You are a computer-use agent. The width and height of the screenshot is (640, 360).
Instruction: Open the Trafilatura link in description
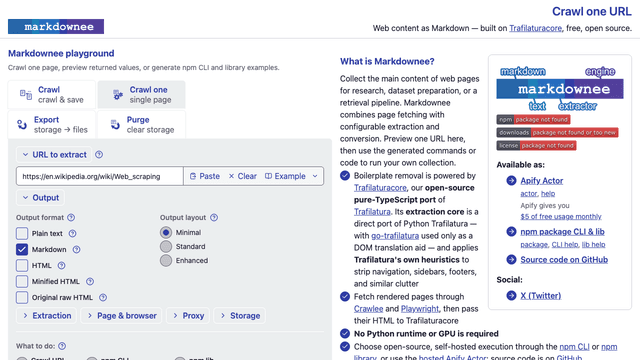[x=372, y=212]
